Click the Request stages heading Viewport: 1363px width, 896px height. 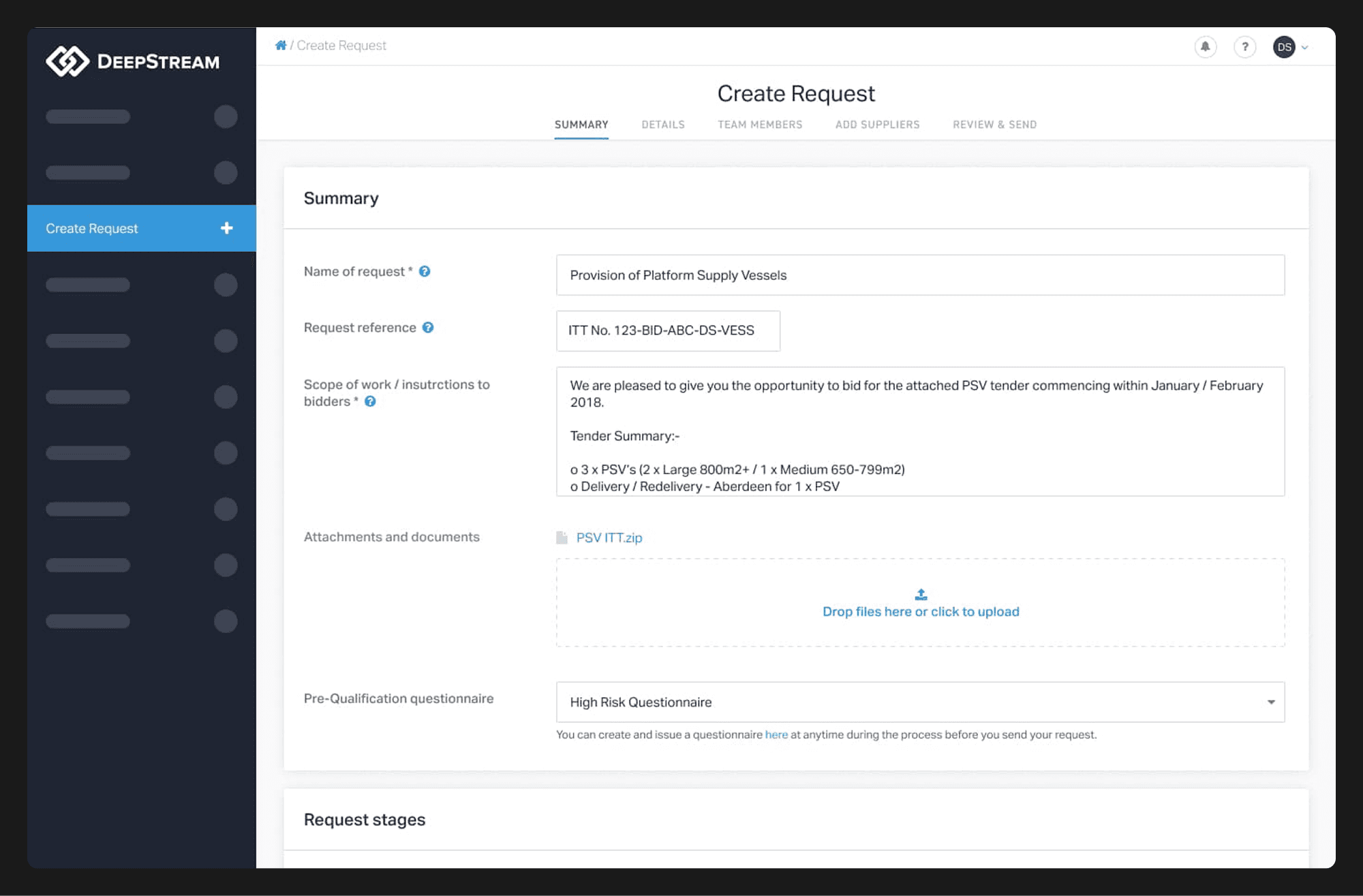pos(365,820)
